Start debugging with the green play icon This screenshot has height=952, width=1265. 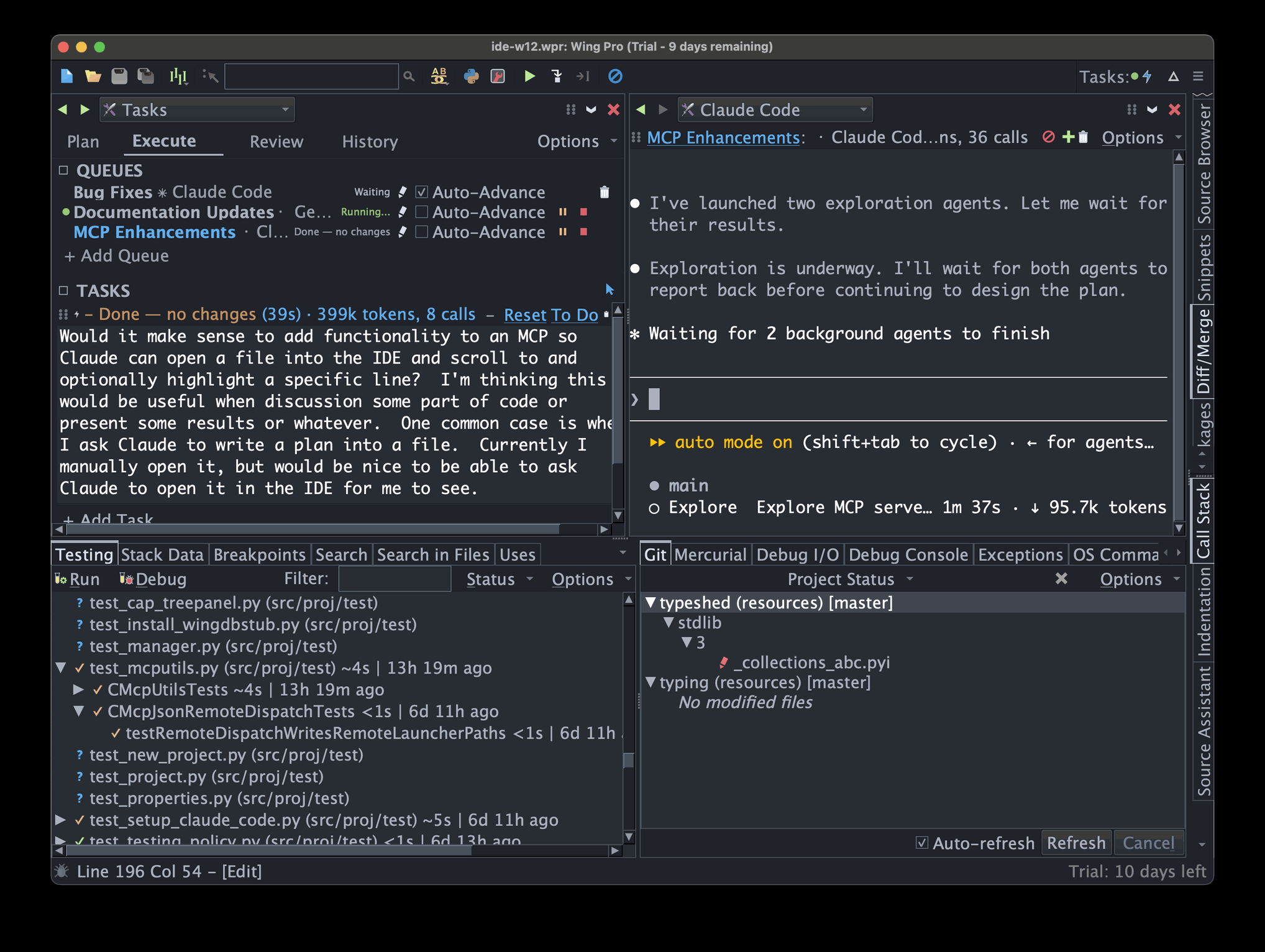click(x=529, y=76)
